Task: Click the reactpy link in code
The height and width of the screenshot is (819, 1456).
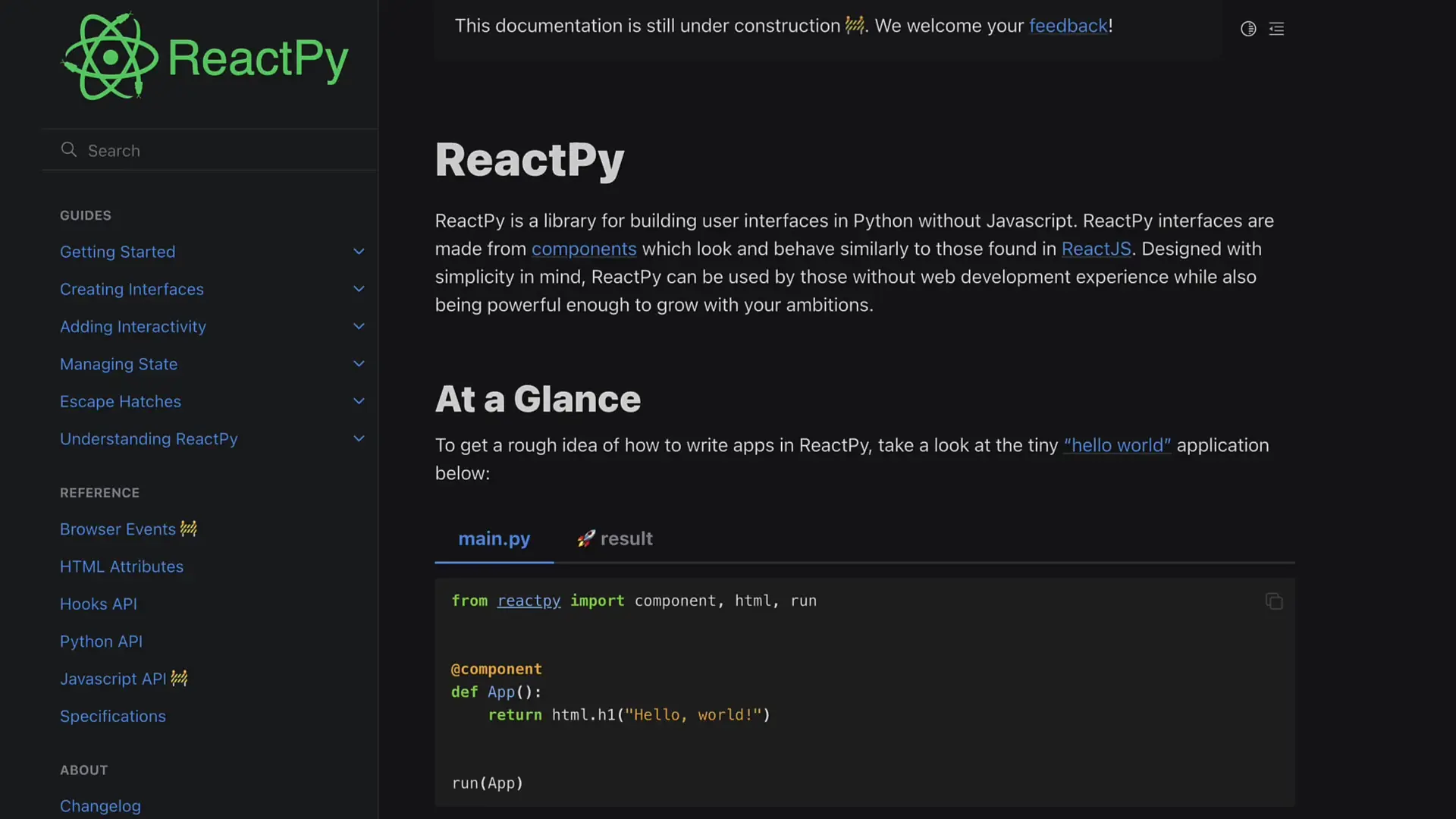Action: [x=529, y=601]
